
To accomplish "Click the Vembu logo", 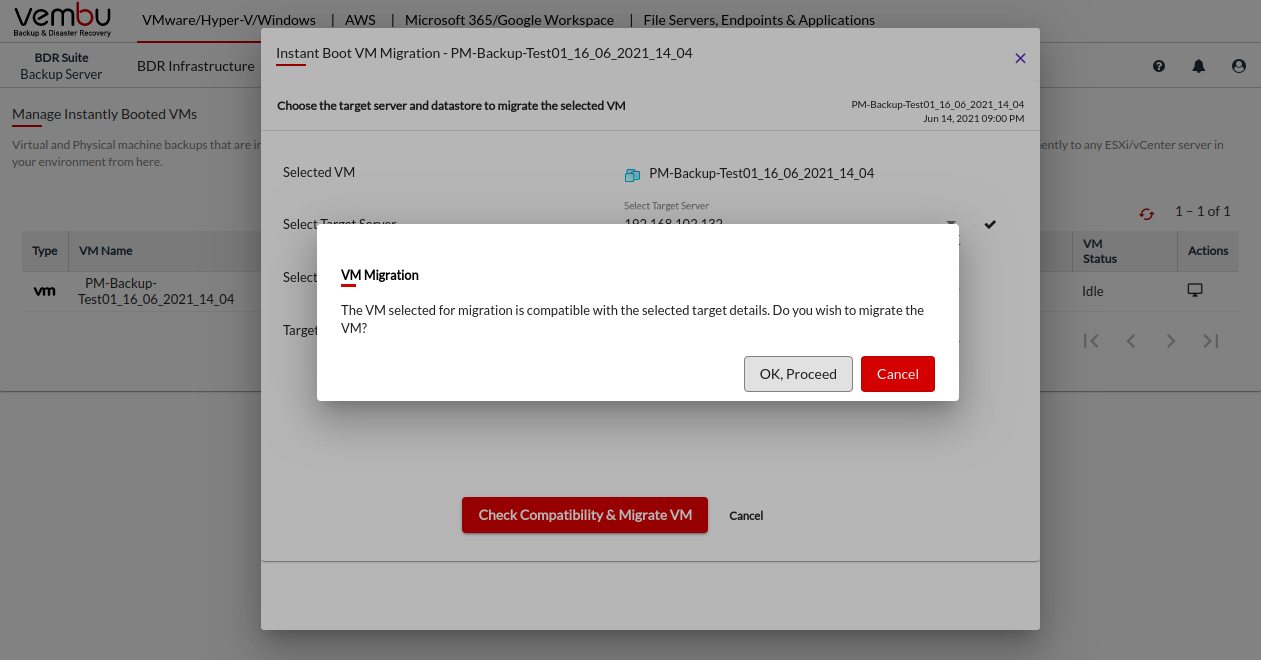I will [x=63, y=20].
